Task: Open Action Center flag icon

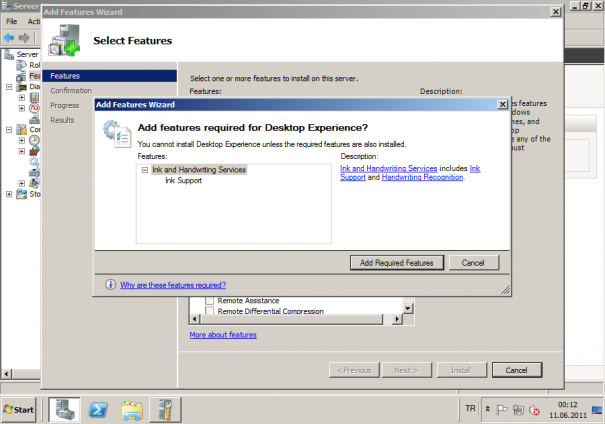Action: coord(501,410)
